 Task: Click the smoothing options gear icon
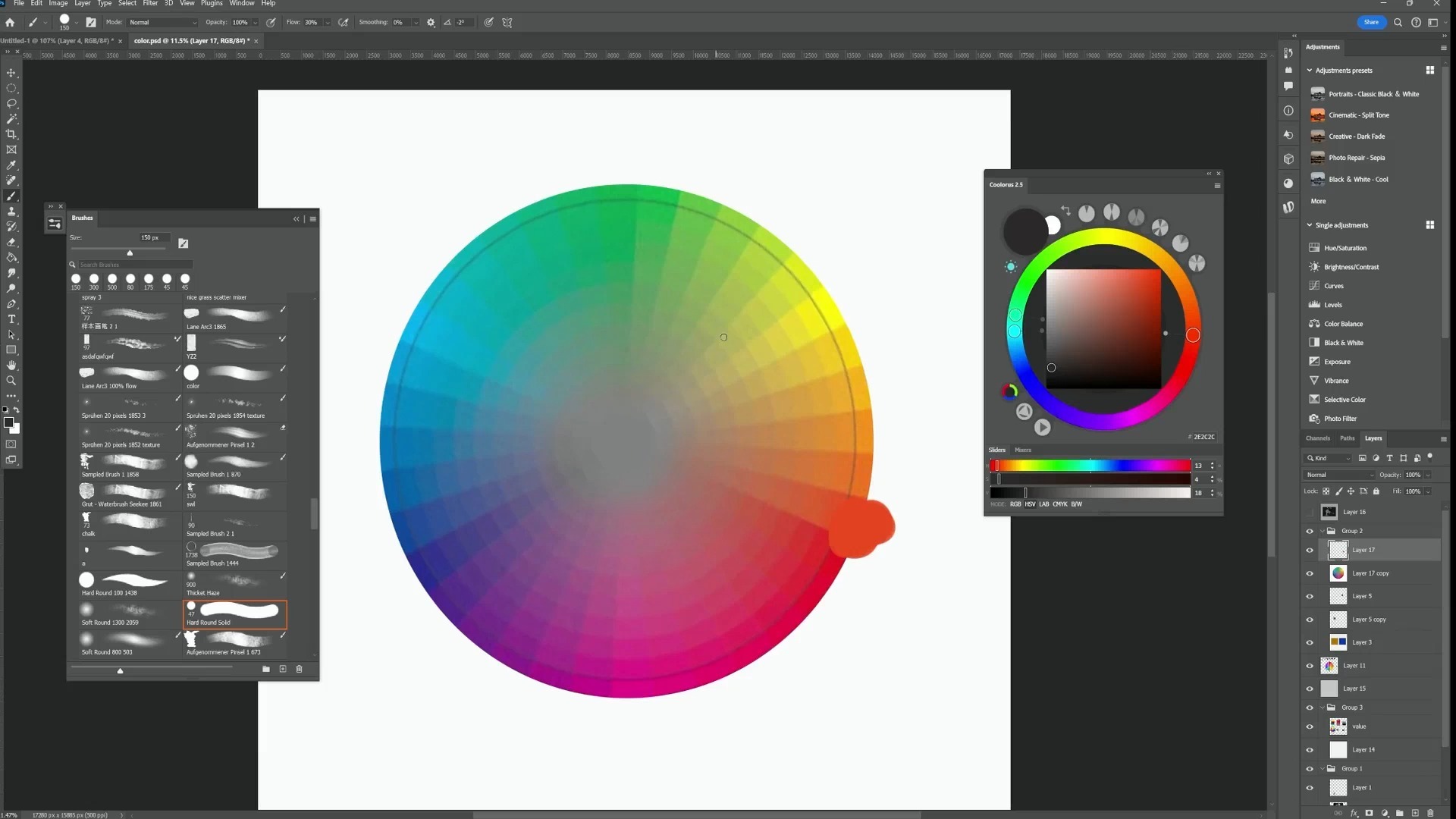431,23
